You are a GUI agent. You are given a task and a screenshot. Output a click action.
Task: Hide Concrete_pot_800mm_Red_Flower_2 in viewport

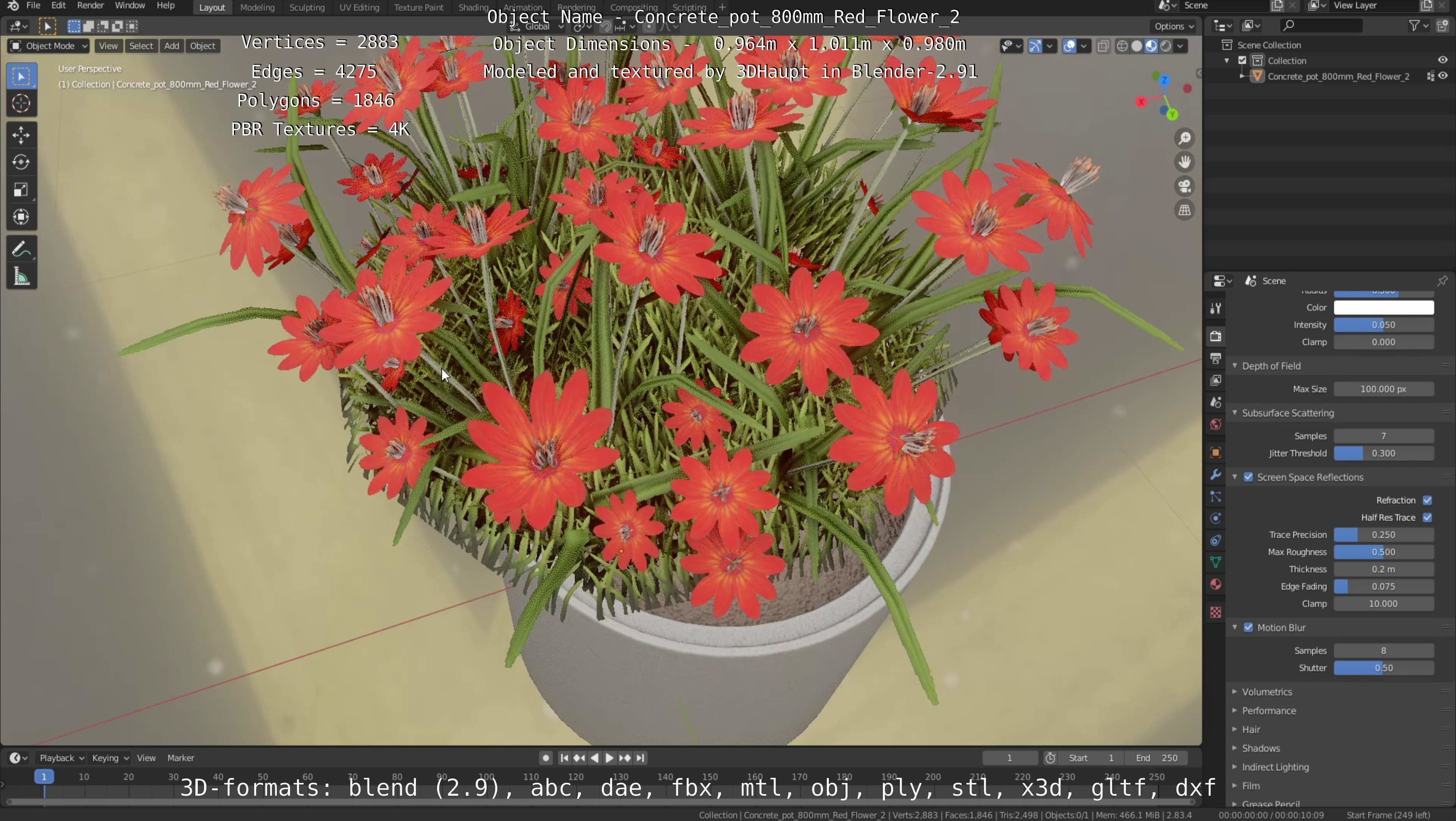1443,76
